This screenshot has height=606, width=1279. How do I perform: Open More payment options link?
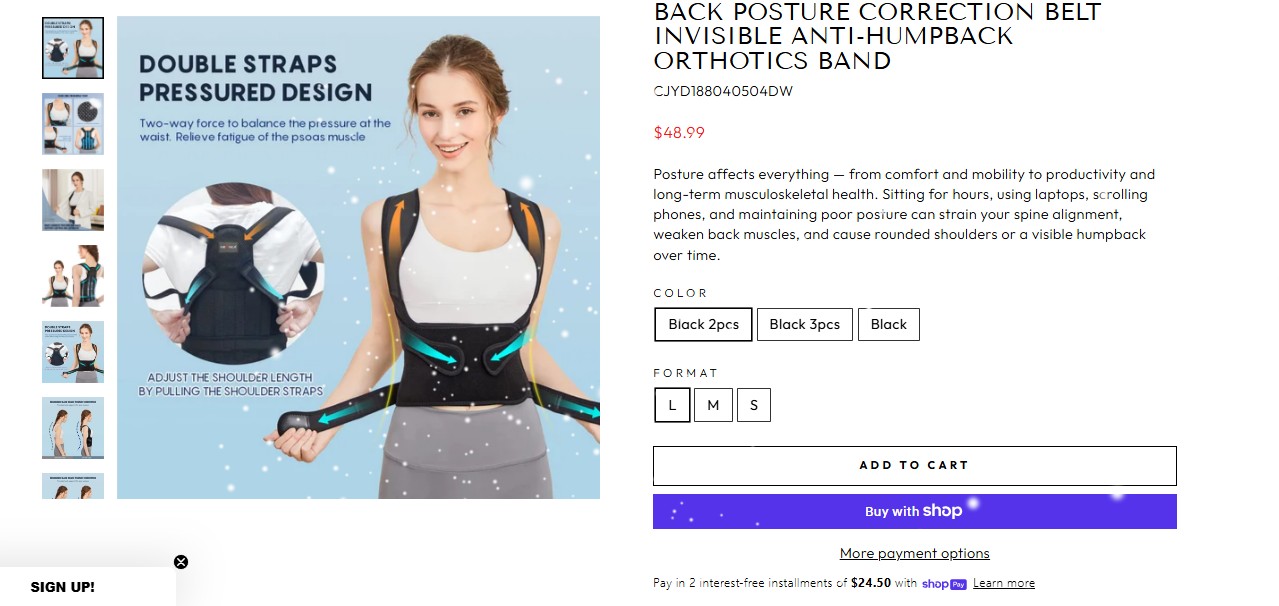tap(915, 553)
